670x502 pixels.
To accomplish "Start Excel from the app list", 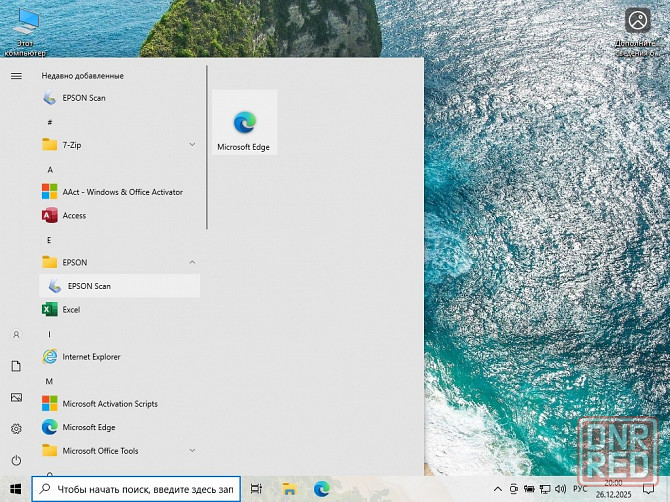I will coord(71,310).
